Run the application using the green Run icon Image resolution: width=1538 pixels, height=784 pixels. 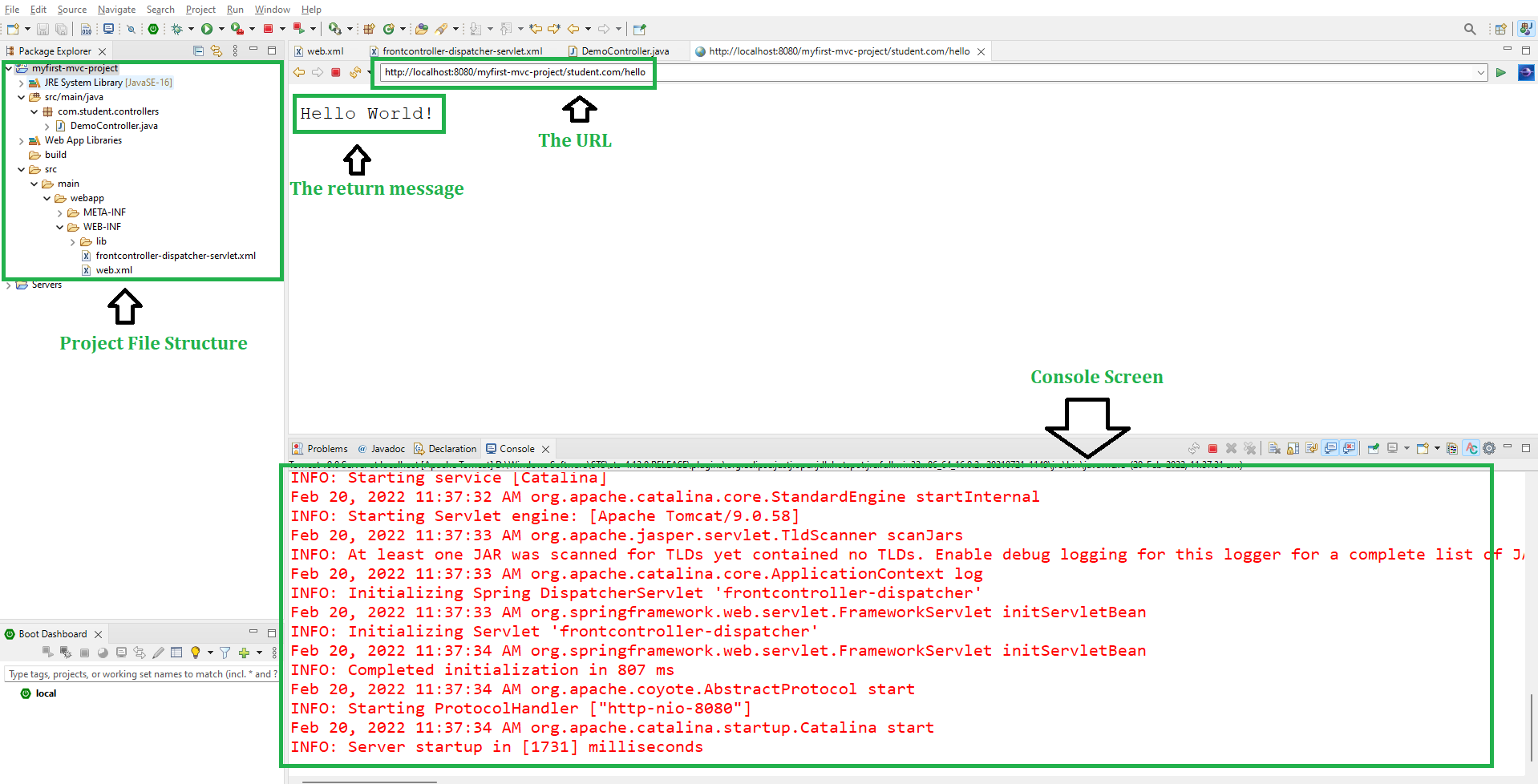tap(207, 29)
